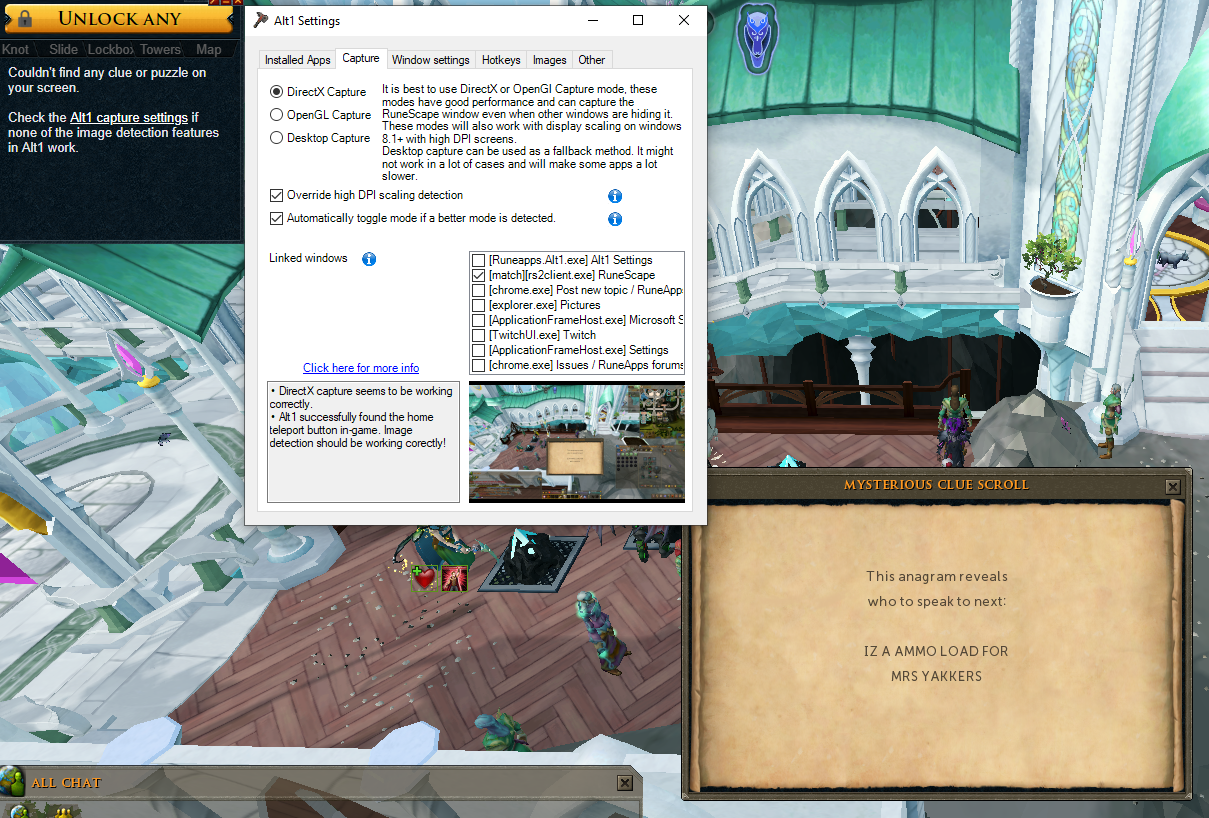Viewport: 1209px width, 818px height.
Task: Toggle the RuneScape rs2client linked window checkbox
Action: pos(479,275)
